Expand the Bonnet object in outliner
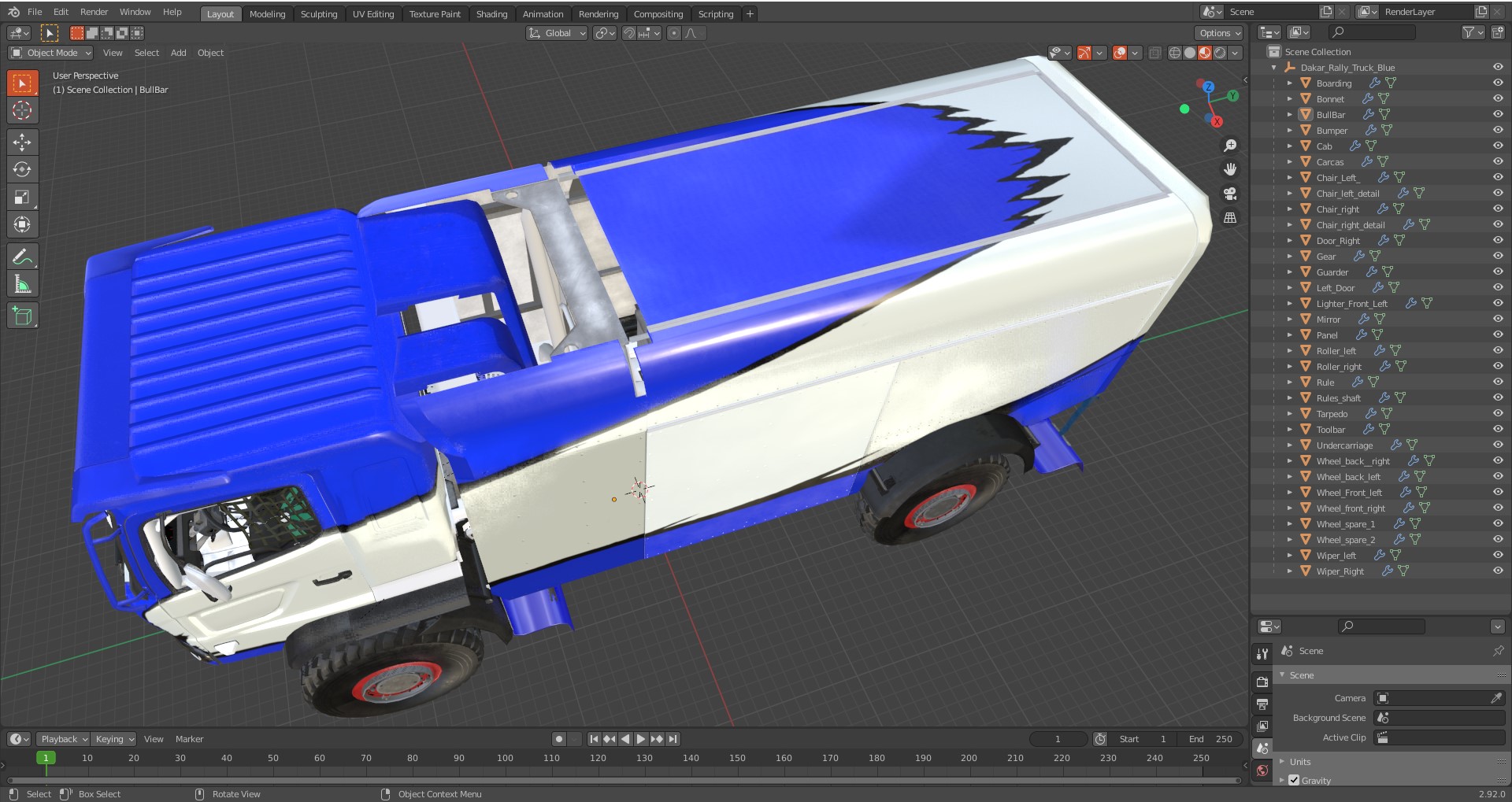This screenshot has height=802, width=1512. point(1290,98)
